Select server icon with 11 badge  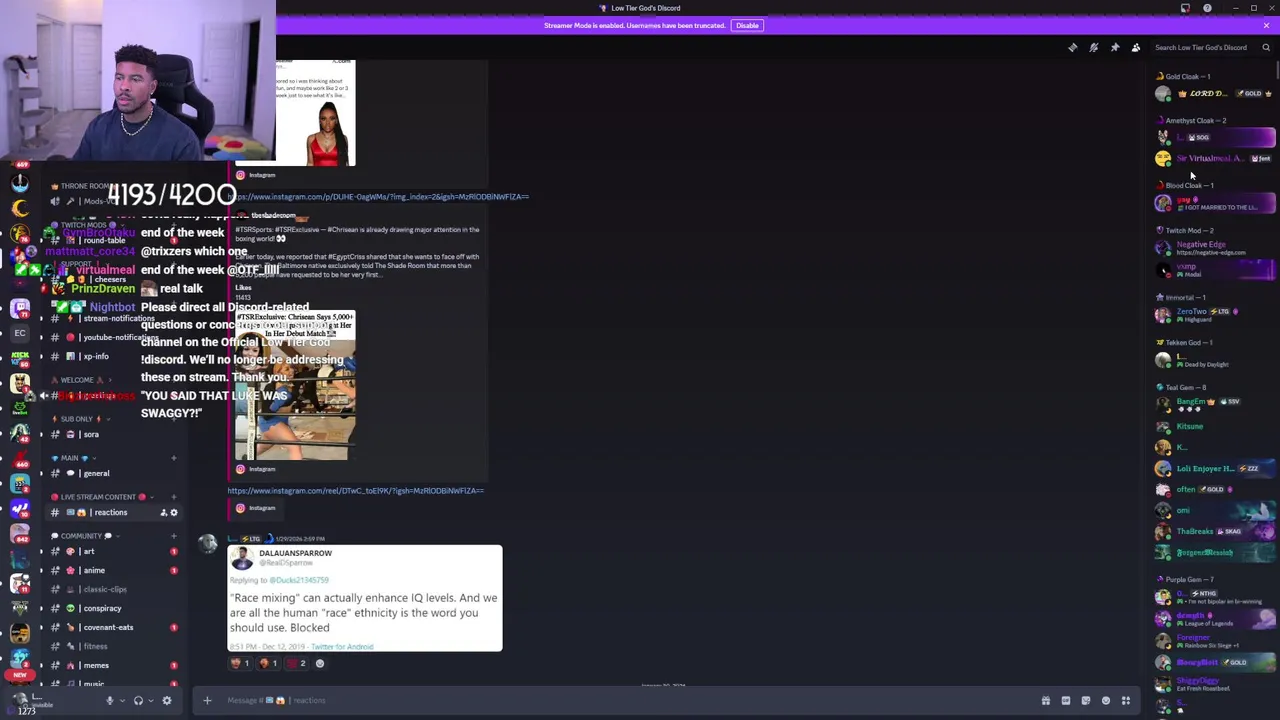20,583
